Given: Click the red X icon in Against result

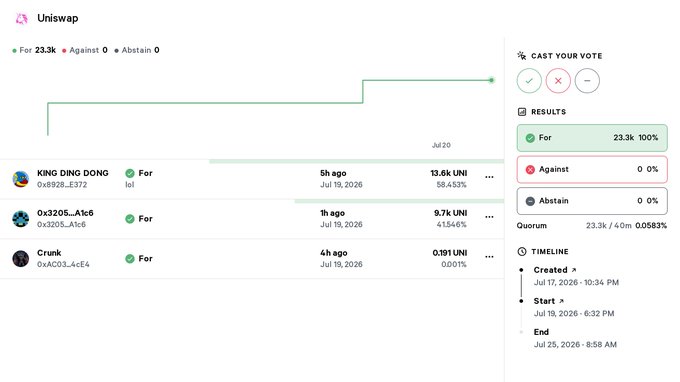Looking at the screenshot, I should click(x=530, y=170).
